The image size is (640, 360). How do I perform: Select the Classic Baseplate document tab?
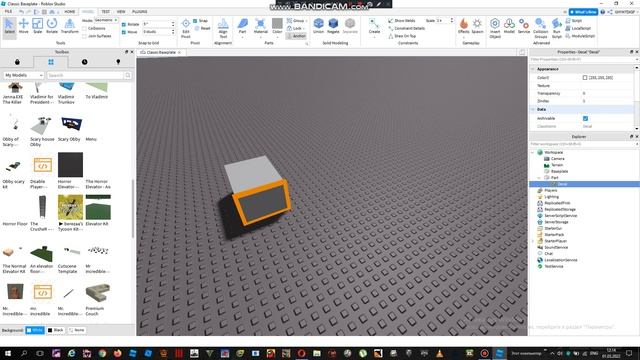tap(161, 52)
